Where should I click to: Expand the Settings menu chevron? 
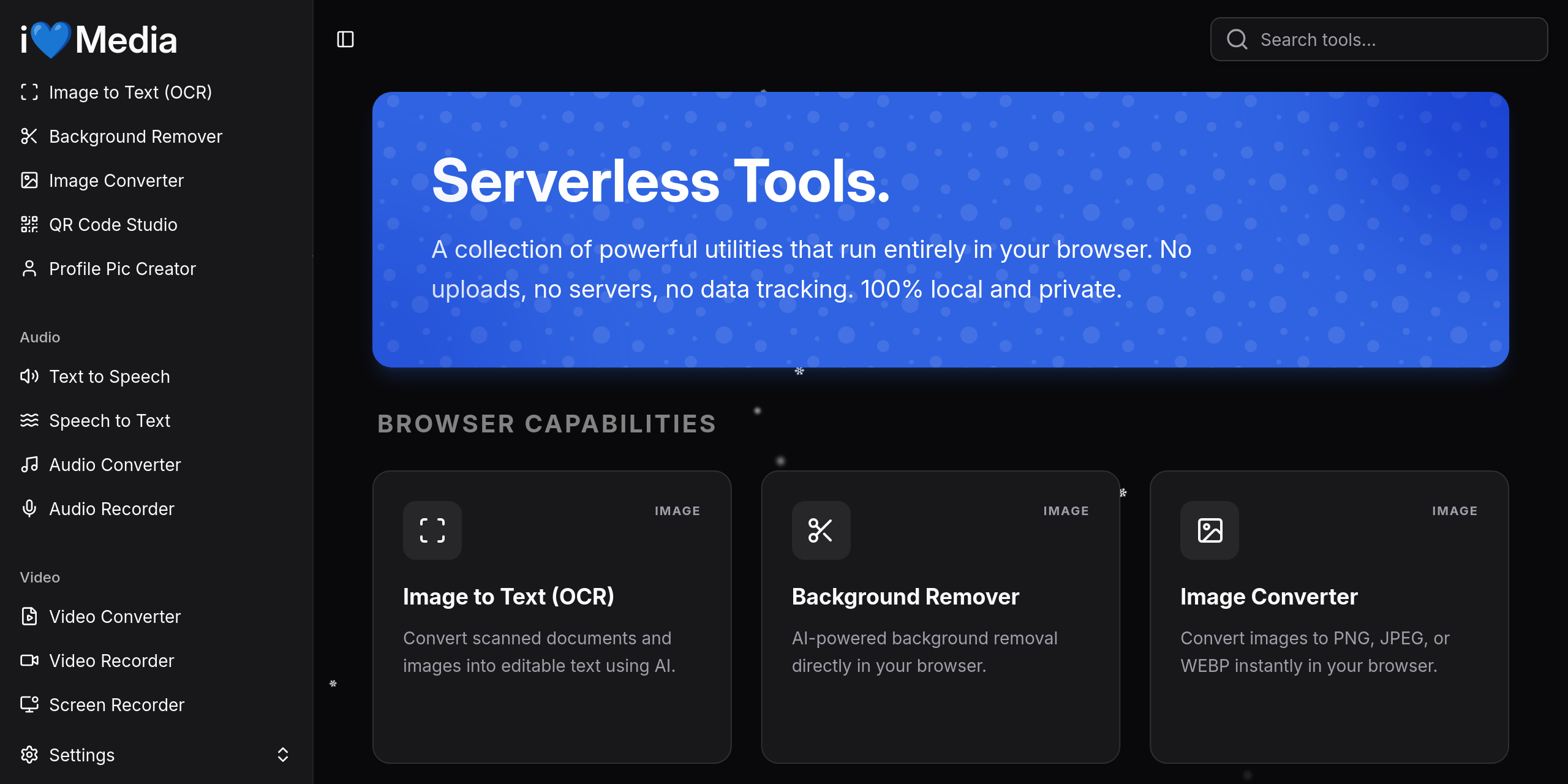click(282, 755)
